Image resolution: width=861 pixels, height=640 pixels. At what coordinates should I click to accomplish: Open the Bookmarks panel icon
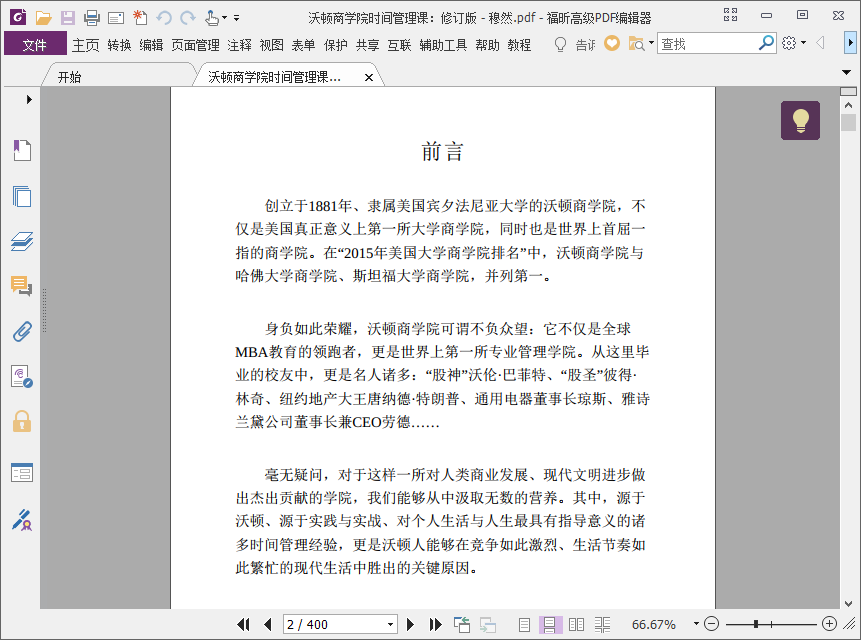click(22, 150)
